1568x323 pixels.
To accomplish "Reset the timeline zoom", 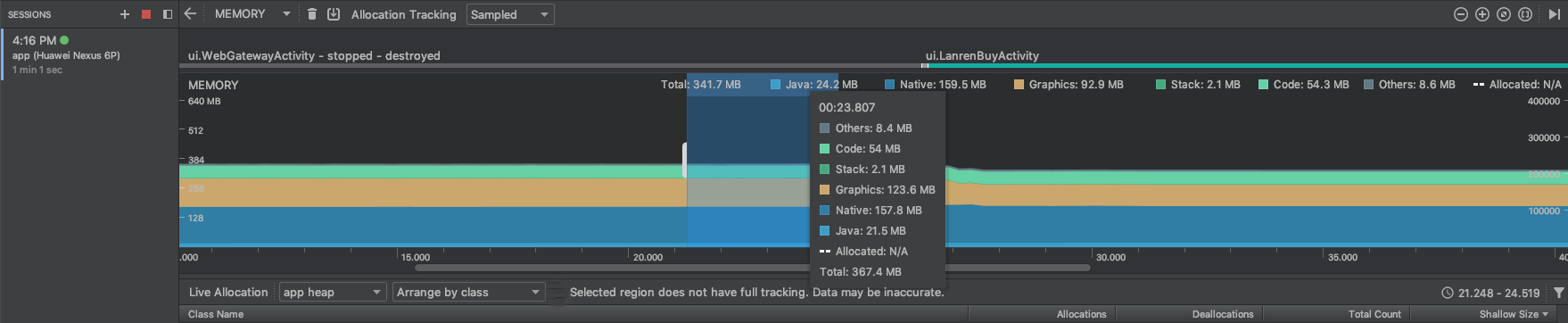I will (1504, 14).
